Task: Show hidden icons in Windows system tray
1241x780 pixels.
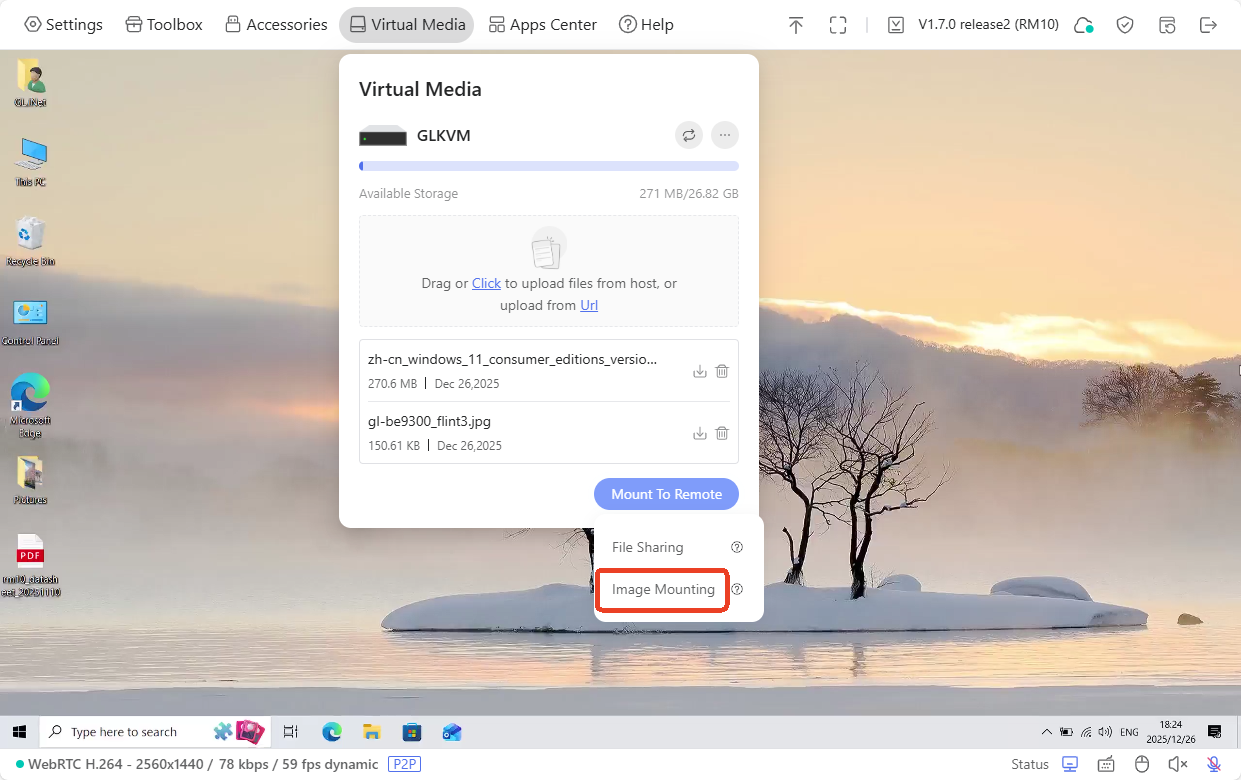Action: [1047, 732]
